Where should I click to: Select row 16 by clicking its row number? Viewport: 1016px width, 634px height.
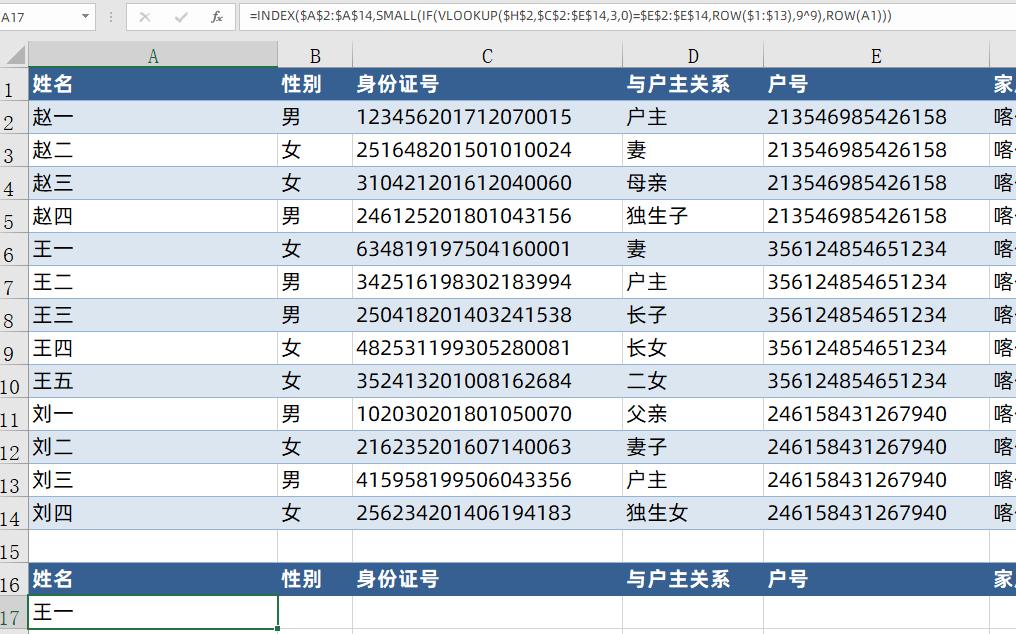pos(11,579)
